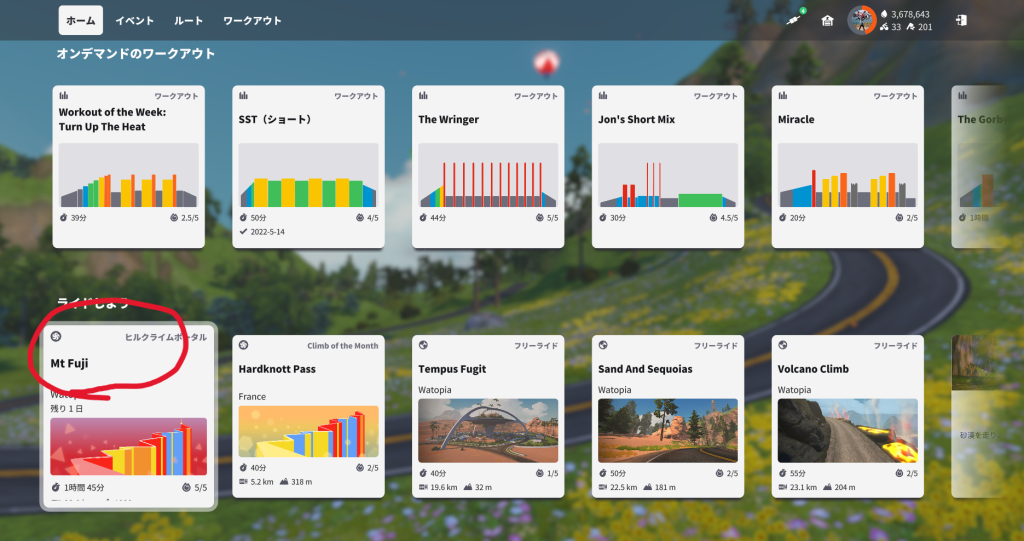Image resolution: width=1024 pixels, height=541 pixels.
Task: Click the drops total 3,678,643
Action: point(910,14)
